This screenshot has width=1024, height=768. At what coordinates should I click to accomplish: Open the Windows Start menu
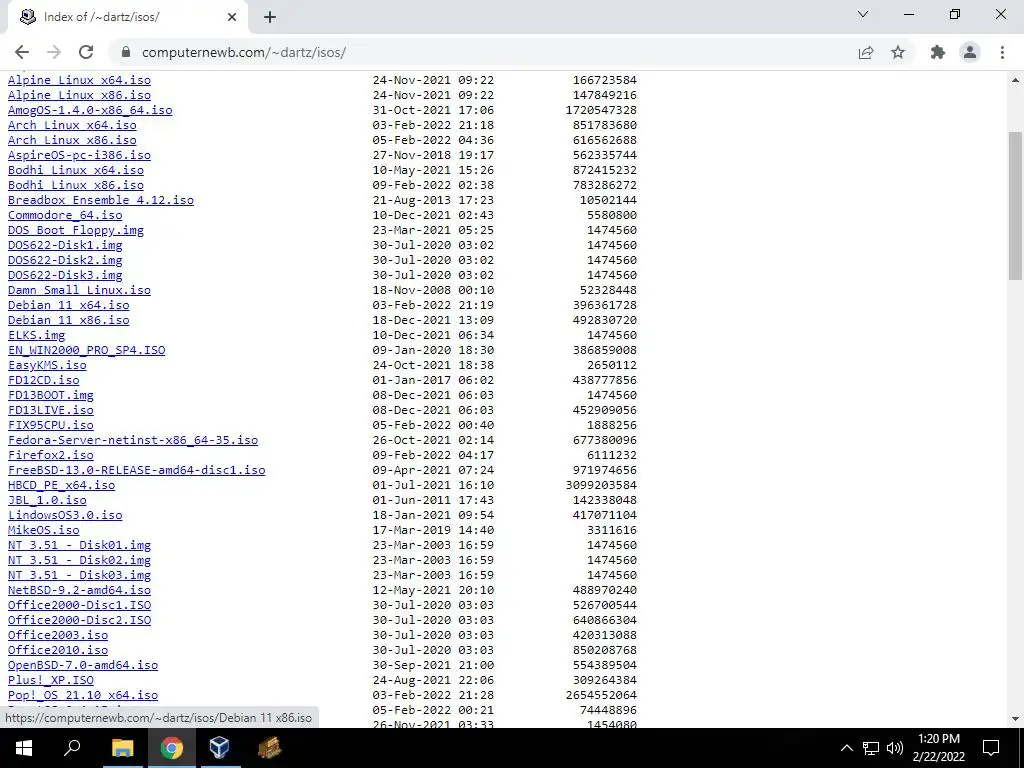[24, 748]
